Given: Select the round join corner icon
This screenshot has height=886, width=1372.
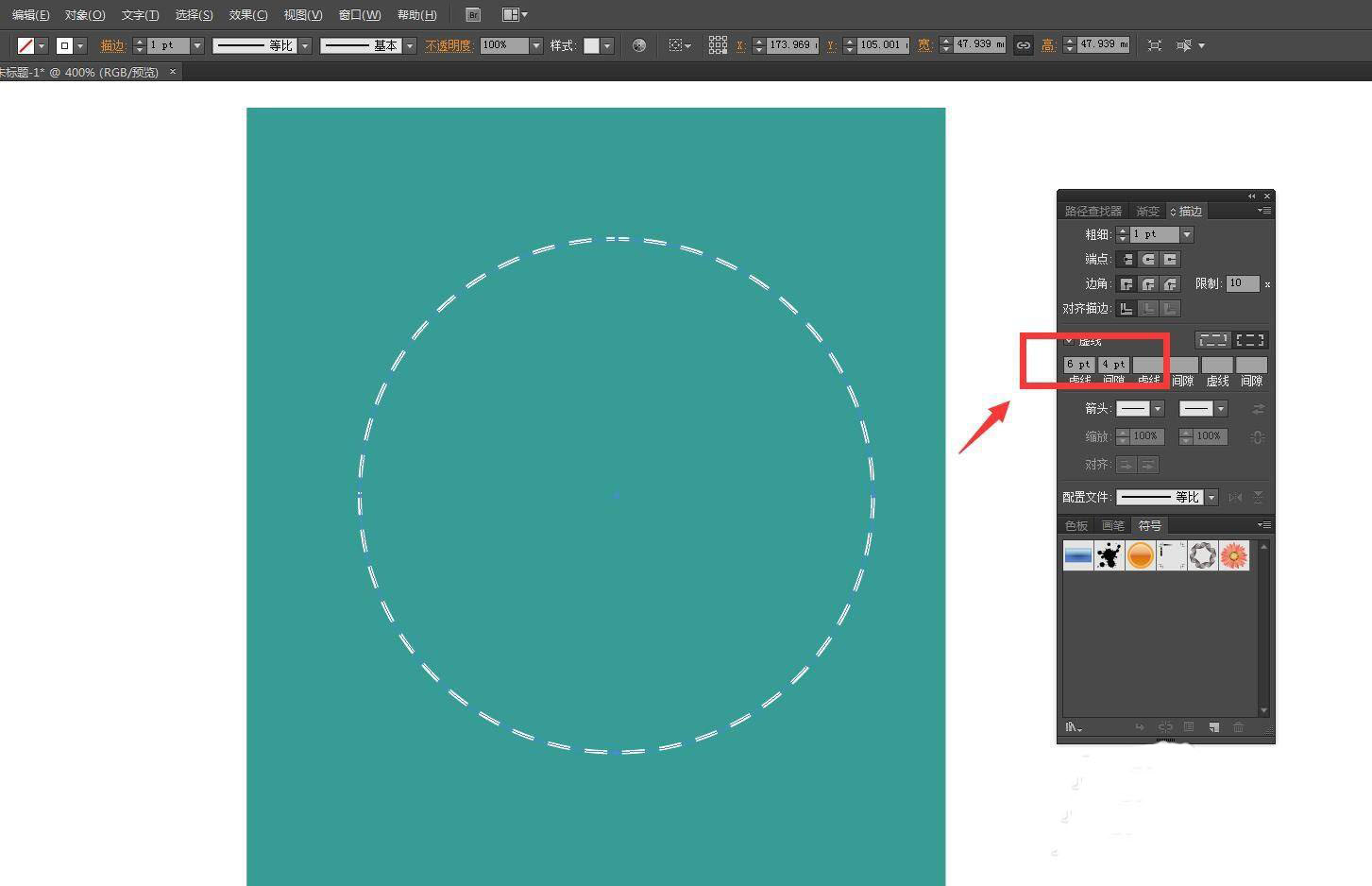Looking at the screenshot, I should 1148,283.
